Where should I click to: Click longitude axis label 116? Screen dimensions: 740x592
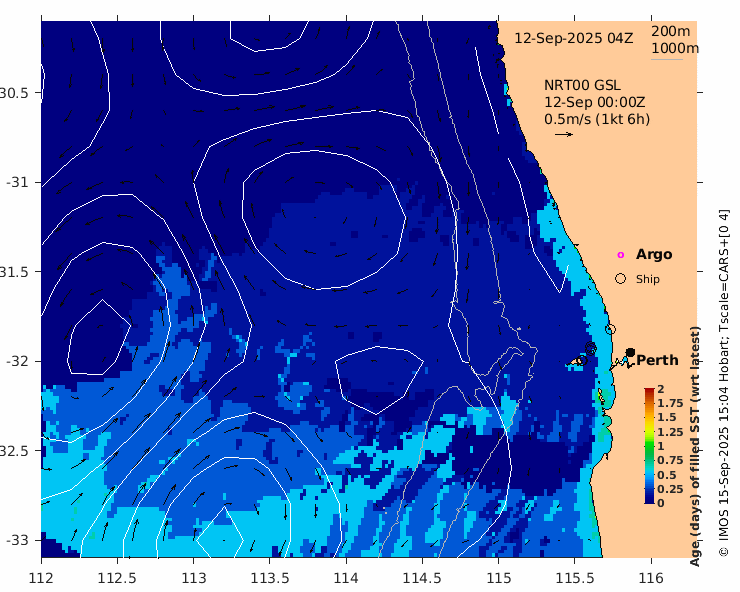pos(651,578)
